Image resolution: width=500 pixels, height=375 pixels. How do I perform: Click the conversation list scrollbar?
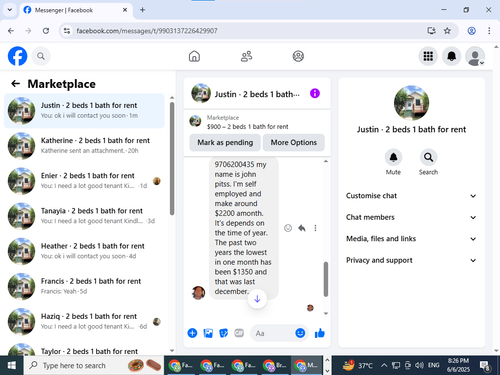(172, 158)
